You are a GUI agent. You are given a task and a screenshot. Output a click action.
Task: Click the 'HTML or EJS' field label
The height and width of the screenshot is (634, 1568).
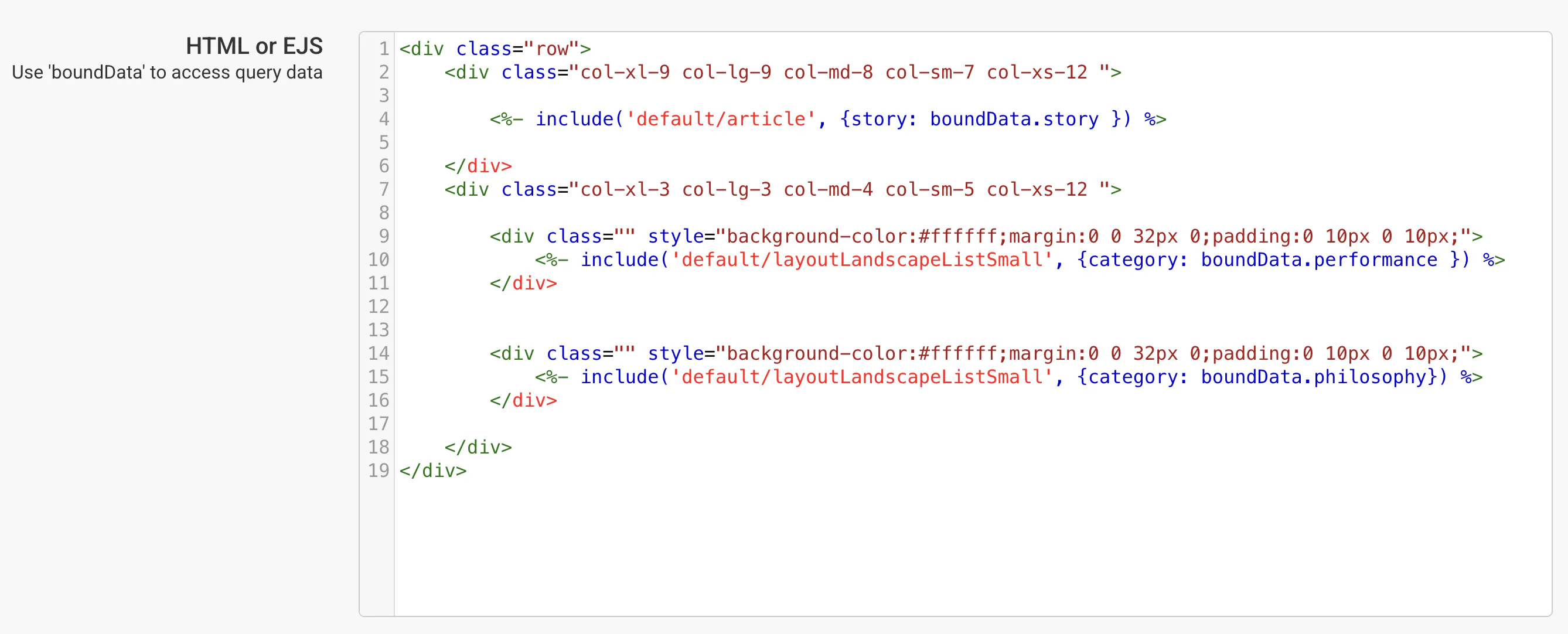[254, 46]
